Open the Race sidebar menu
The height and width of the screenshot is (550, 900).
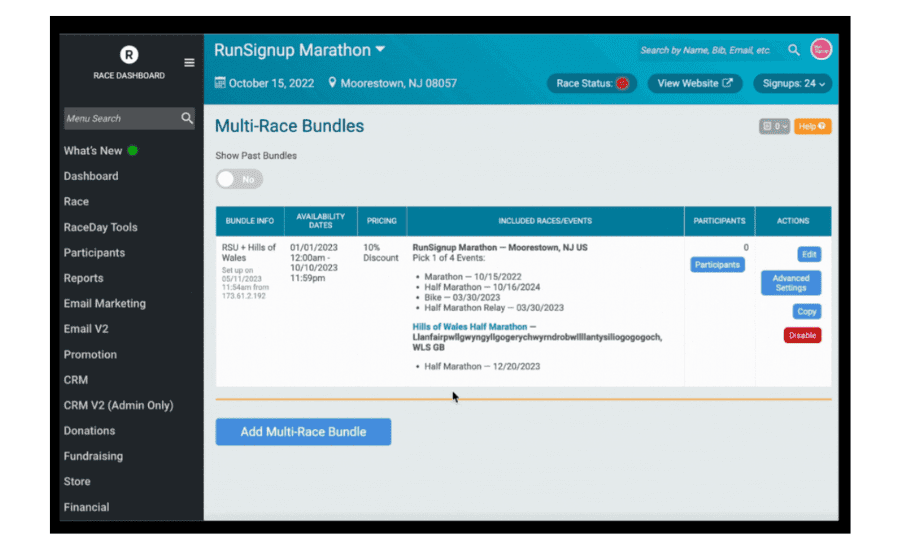(x=76, y=202)
